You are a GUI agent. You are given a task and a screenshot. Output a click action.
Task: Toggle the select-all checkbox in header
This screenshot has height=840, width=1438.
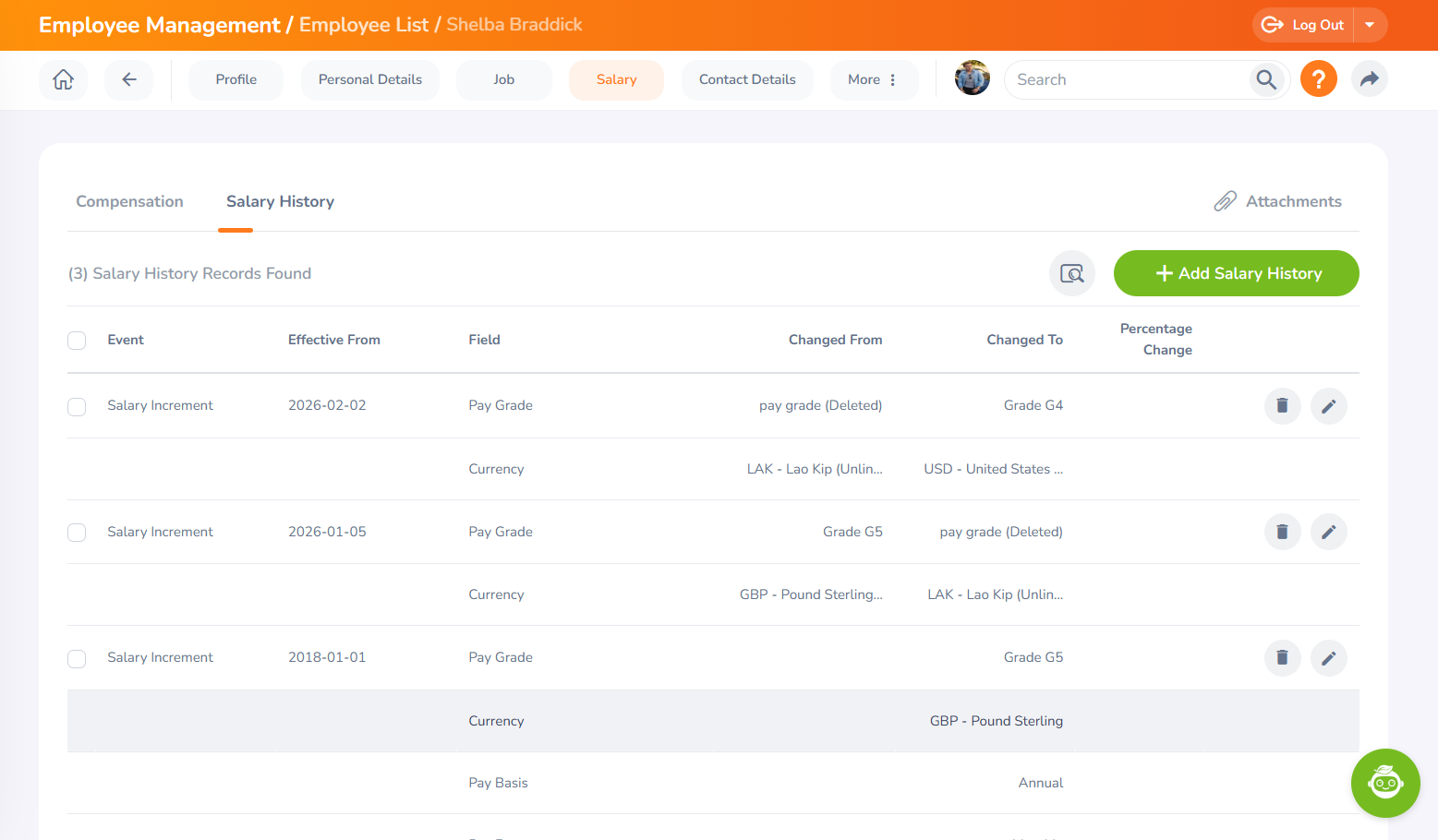pos(77,341)
